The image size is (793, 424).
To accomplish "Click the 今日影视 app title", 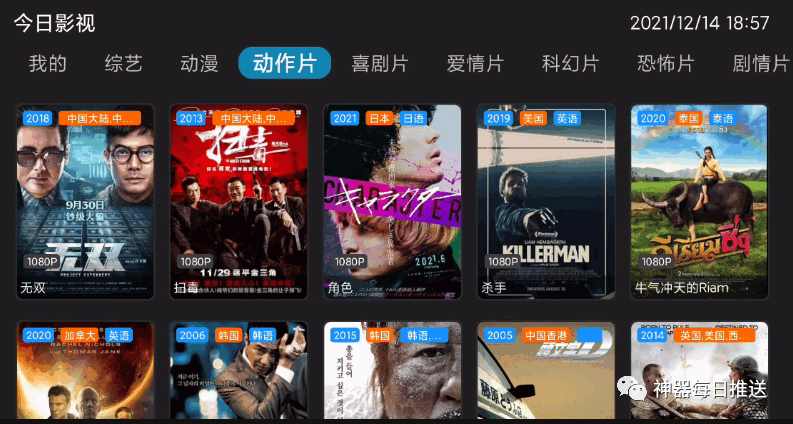I will tap(55, 23).
